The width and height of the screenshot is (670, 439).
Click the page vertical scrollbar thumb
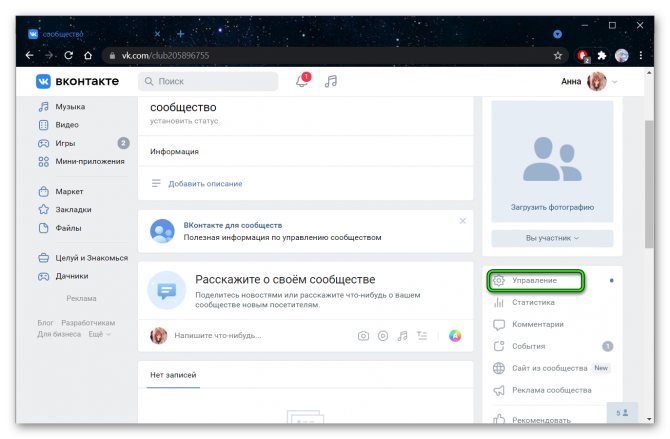649,184
